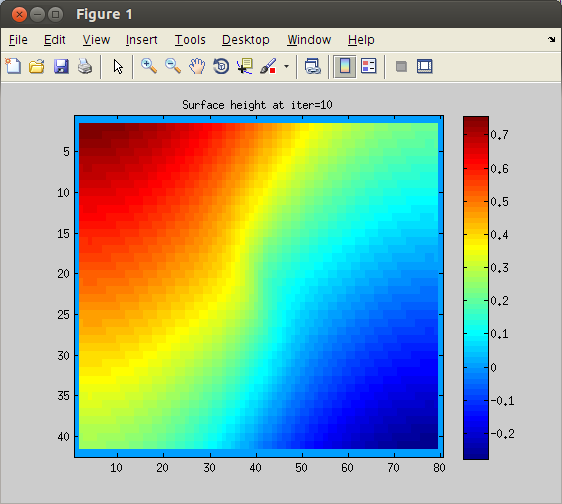Open a file with the folder icon
Viewport: 562px width, 504px height.
point(37,66)
